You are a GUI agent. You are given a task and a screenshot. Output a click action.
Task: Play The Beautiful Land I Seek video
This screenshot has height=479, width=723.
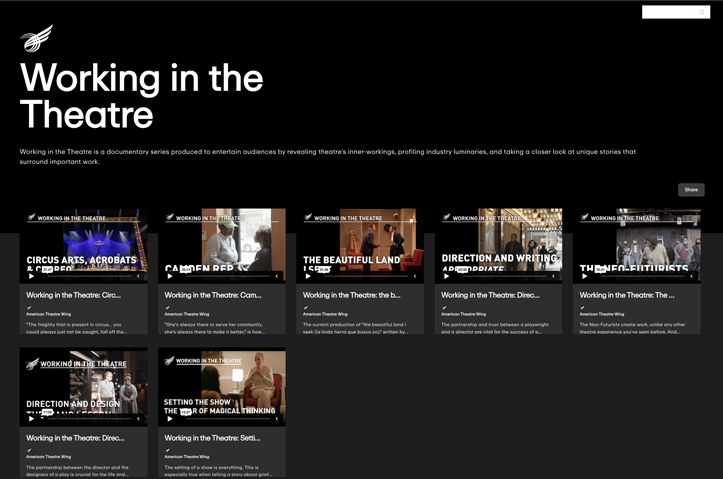[x=308, y=276]
